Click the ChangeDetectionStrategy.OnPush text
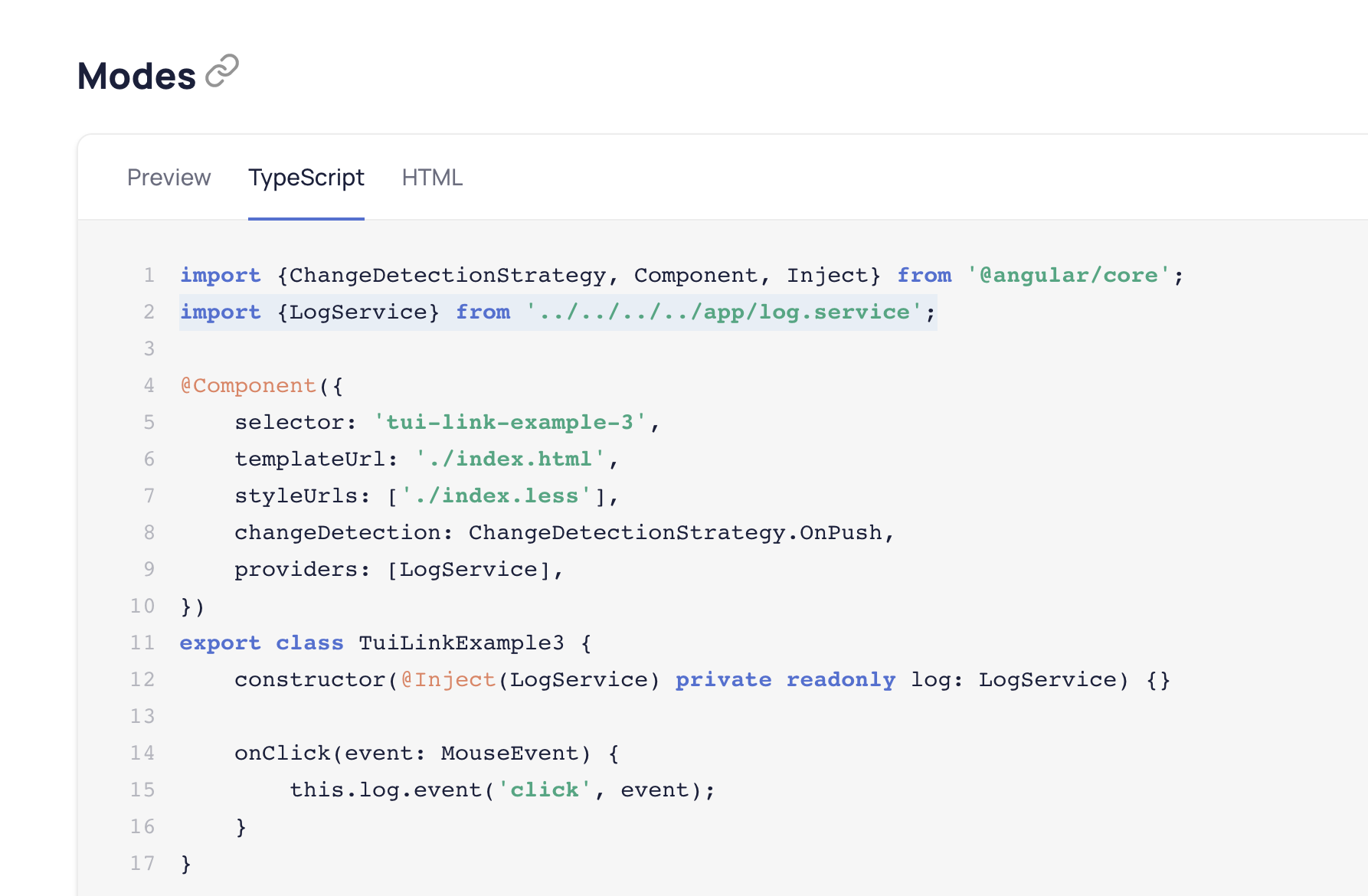This screenshot has width=1368, height=896. (x=680, y=532)
